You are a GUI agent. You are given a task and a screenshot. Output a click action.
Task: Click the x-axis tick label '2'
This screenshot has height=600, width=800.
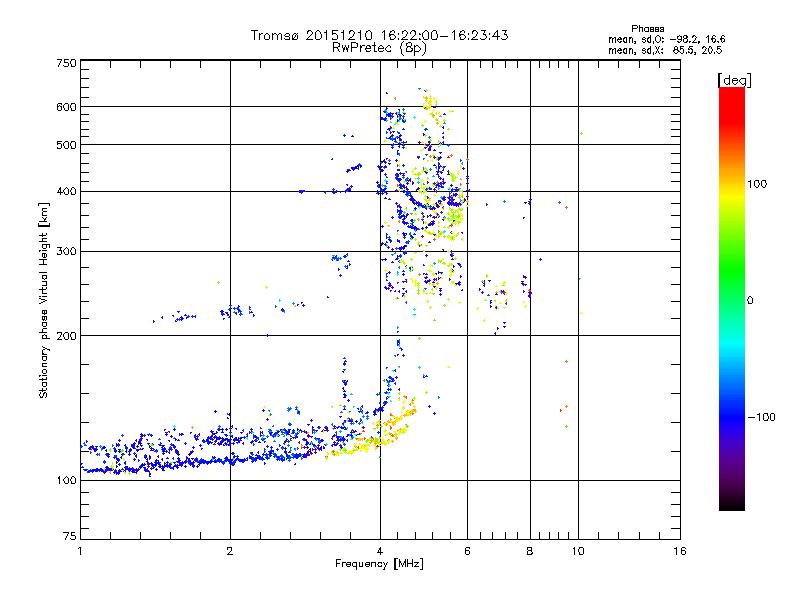click(x=230, y=551)
